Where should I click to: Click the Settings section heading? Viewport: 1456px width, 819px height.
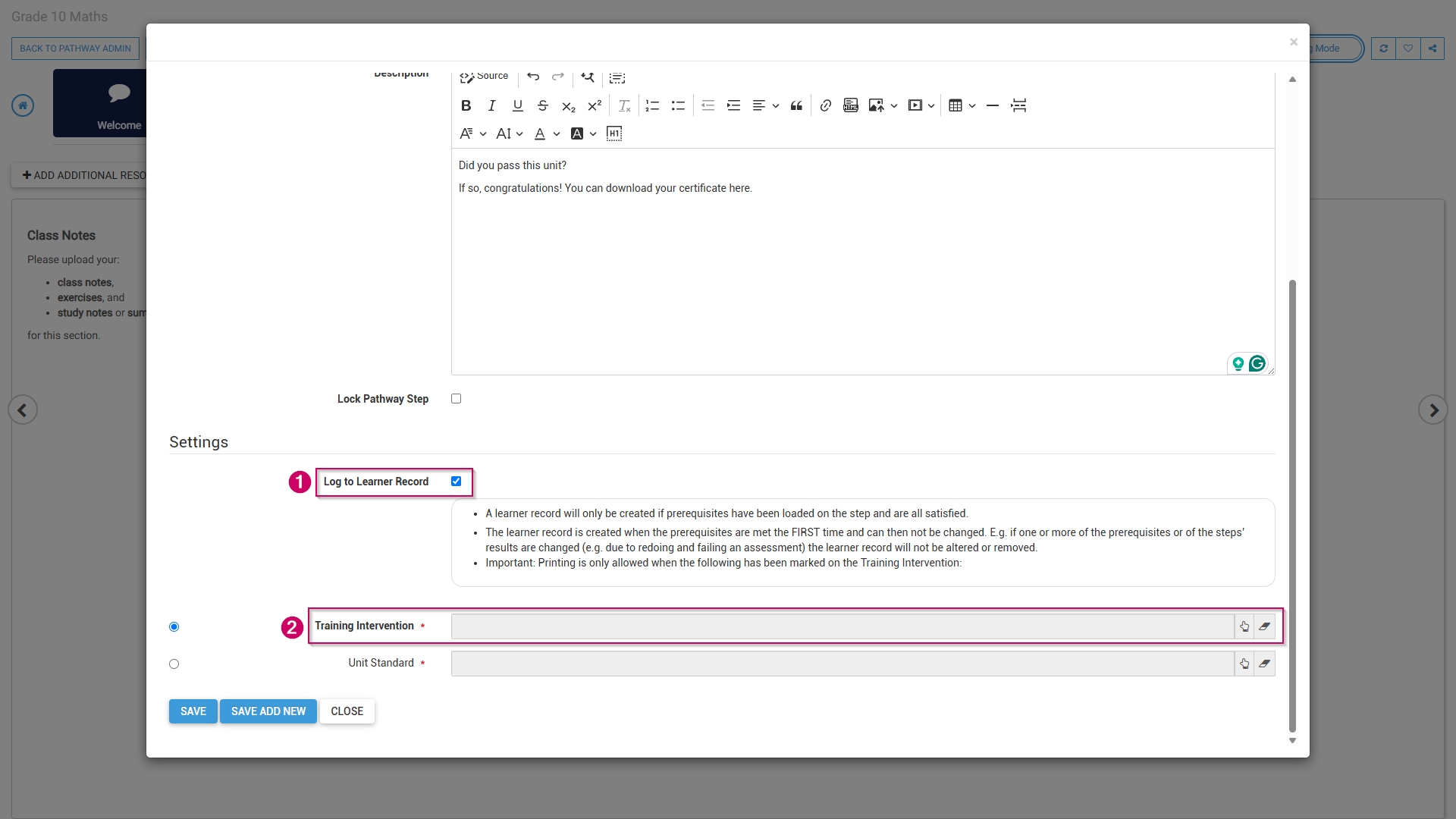click(x=199, y=442)
